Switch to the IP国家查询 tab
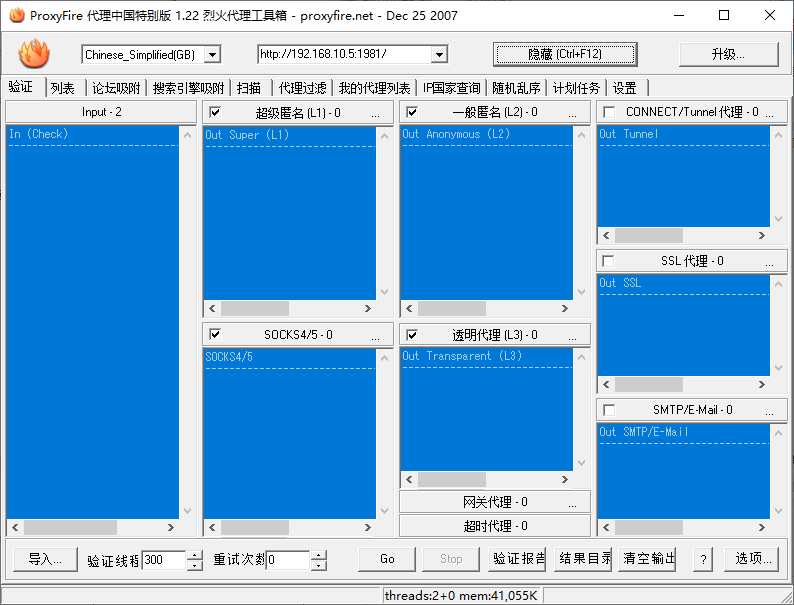 pyautogui.click(x=451, y=88)
